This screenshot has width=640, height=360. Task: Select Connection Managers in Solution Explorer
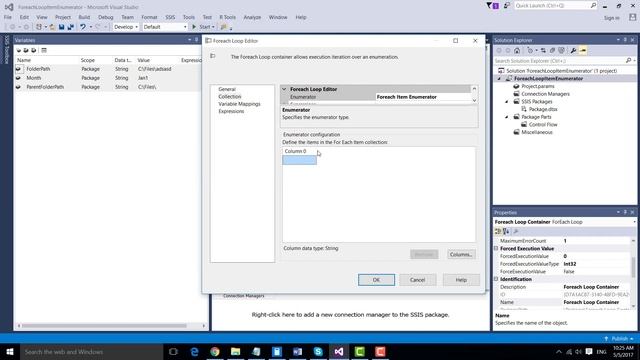click(x=545, y=94)
